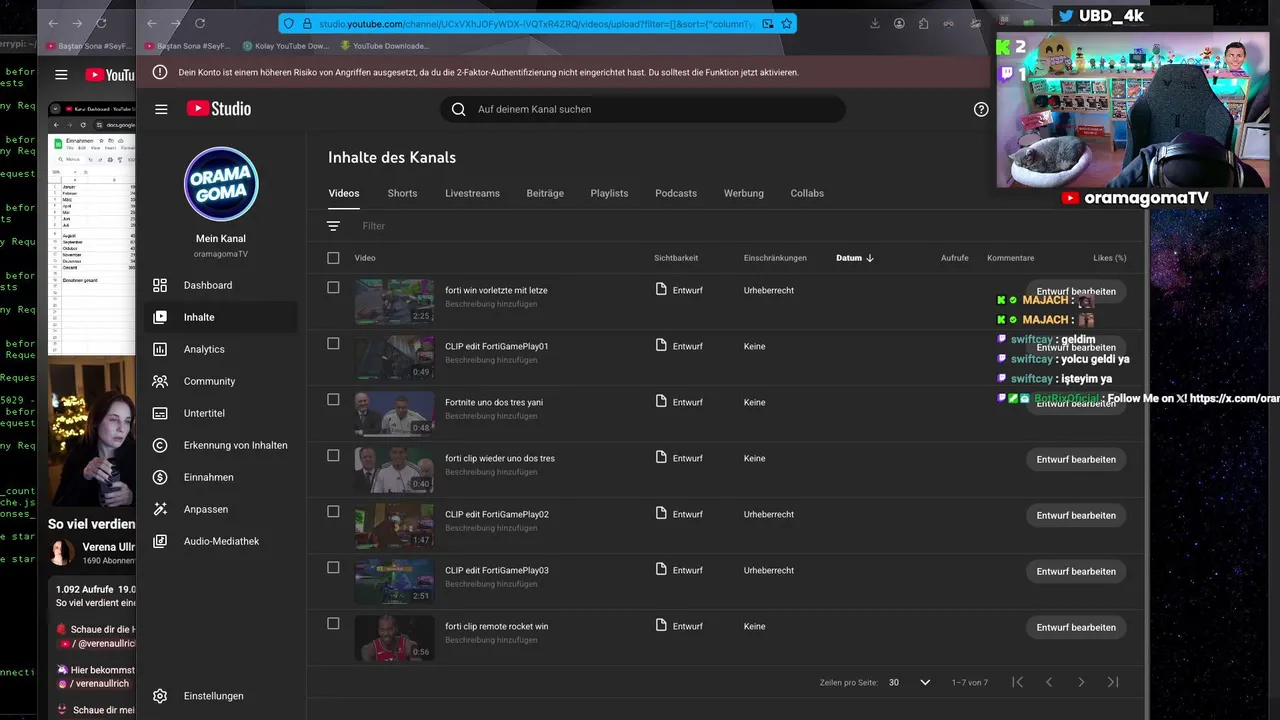1280x720 pixels.
Task: Click 'Entwurf bearbeiten' for forti clip remote rocket win
Action: tap(1076, 627)
